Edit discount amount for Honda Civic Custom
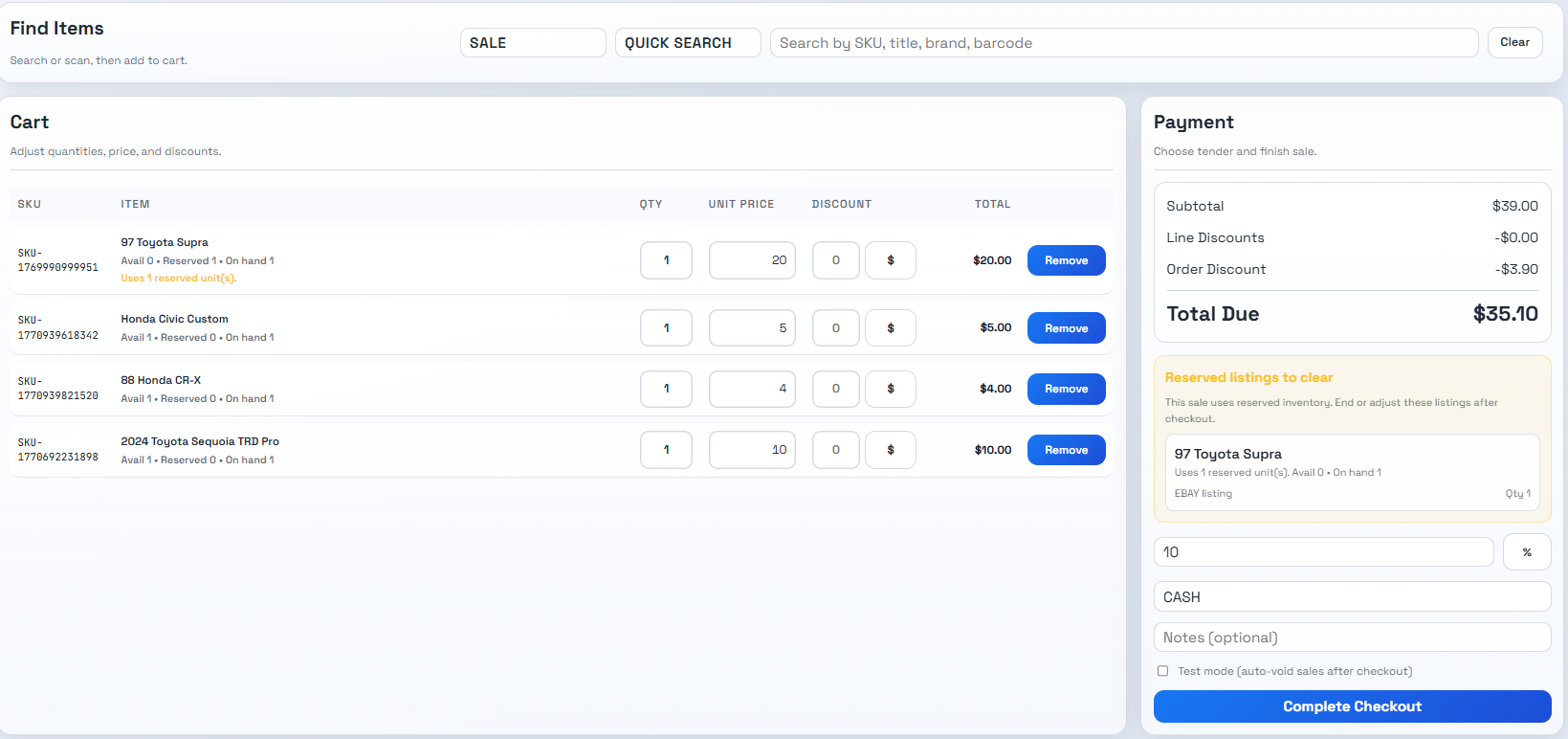 click(836, 328)
